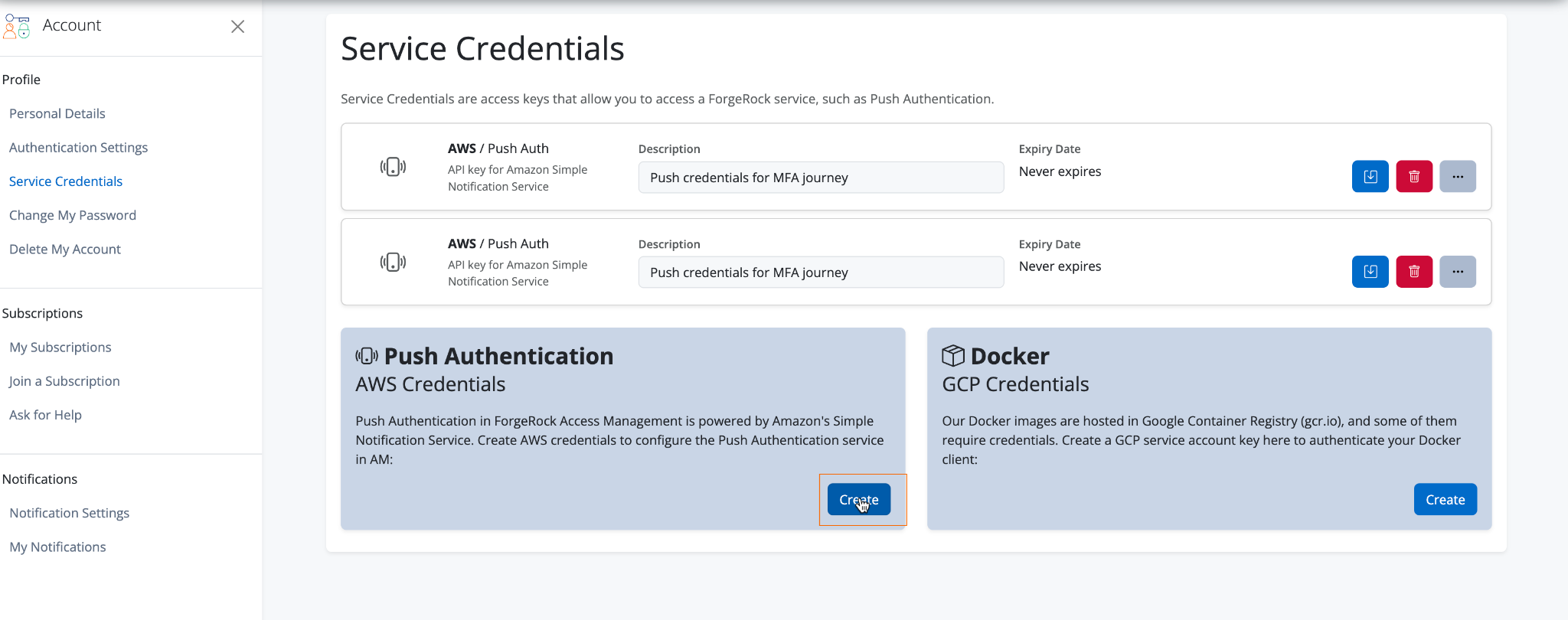Screen dimensions: 1568x620
Task: Open Join a Subscription
Action: (x=64, y=381)
